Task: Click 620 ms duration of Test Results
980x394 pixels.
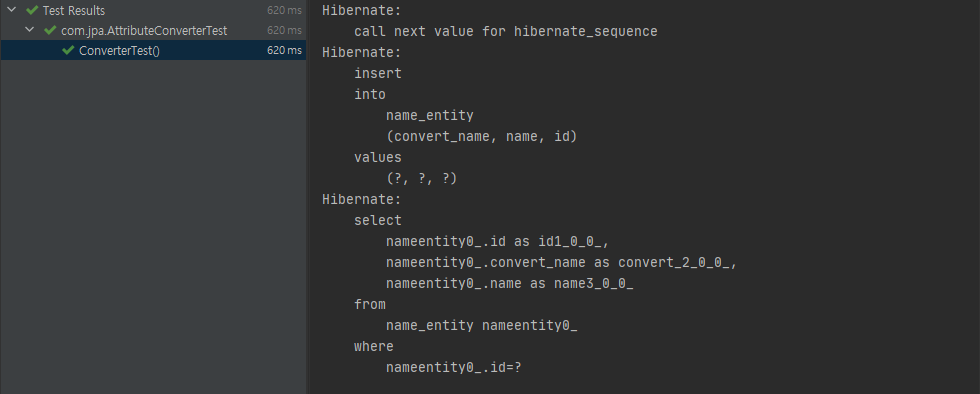Action: [284, 10]
